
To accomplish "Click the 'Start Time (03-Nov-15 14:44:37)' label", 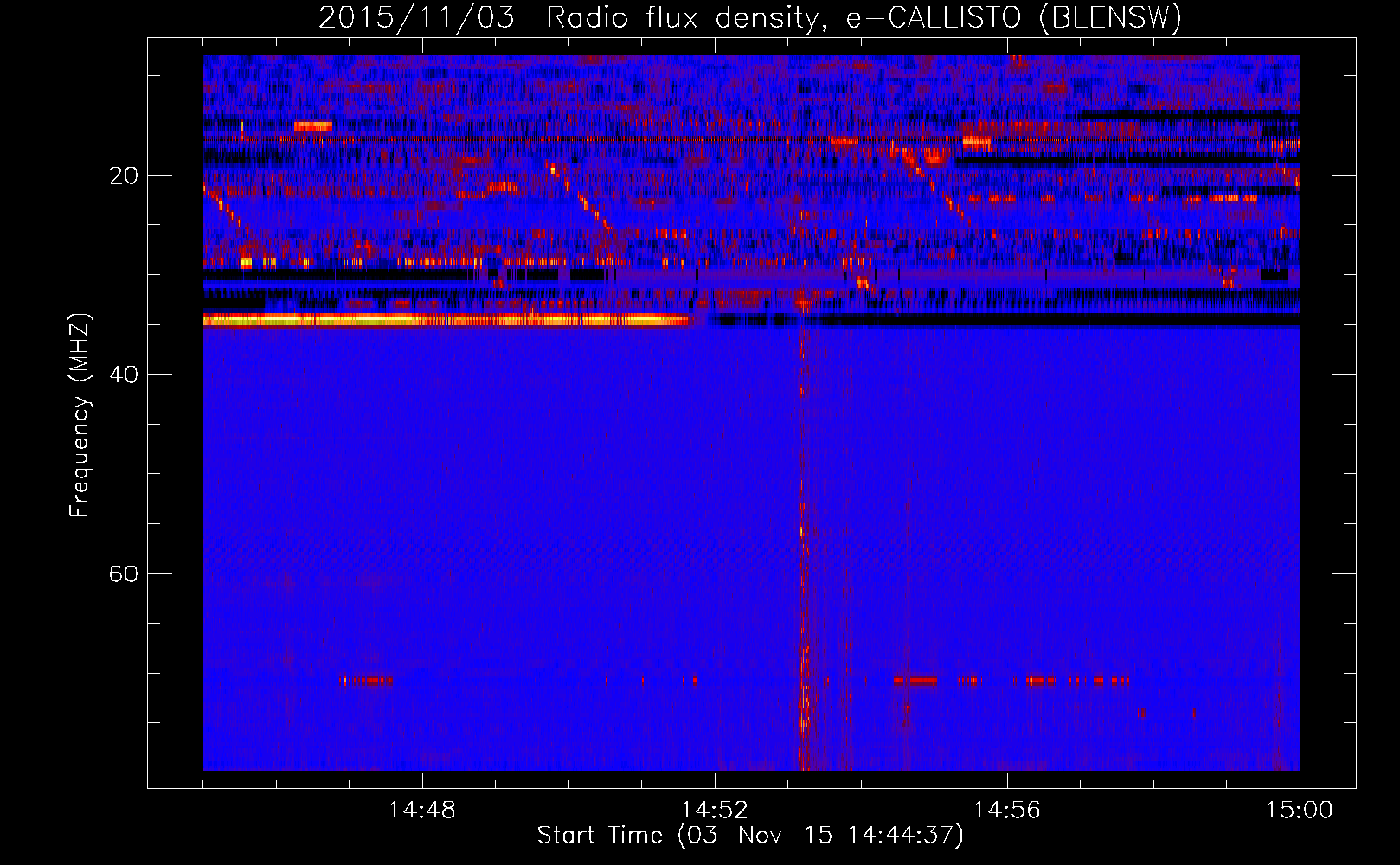I will point(750,836).
